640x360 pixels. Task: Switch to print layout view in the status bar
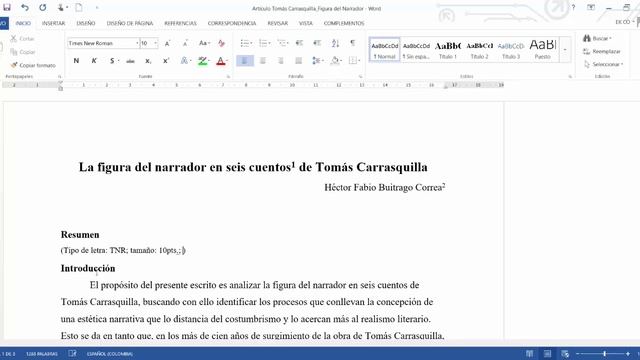point(547,354)
